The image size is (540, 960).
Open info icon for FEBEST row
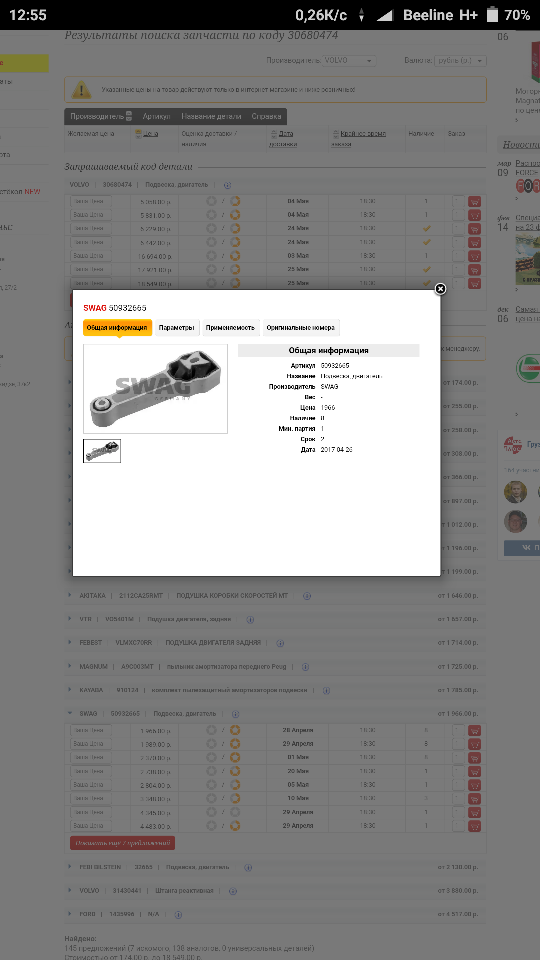280,643
